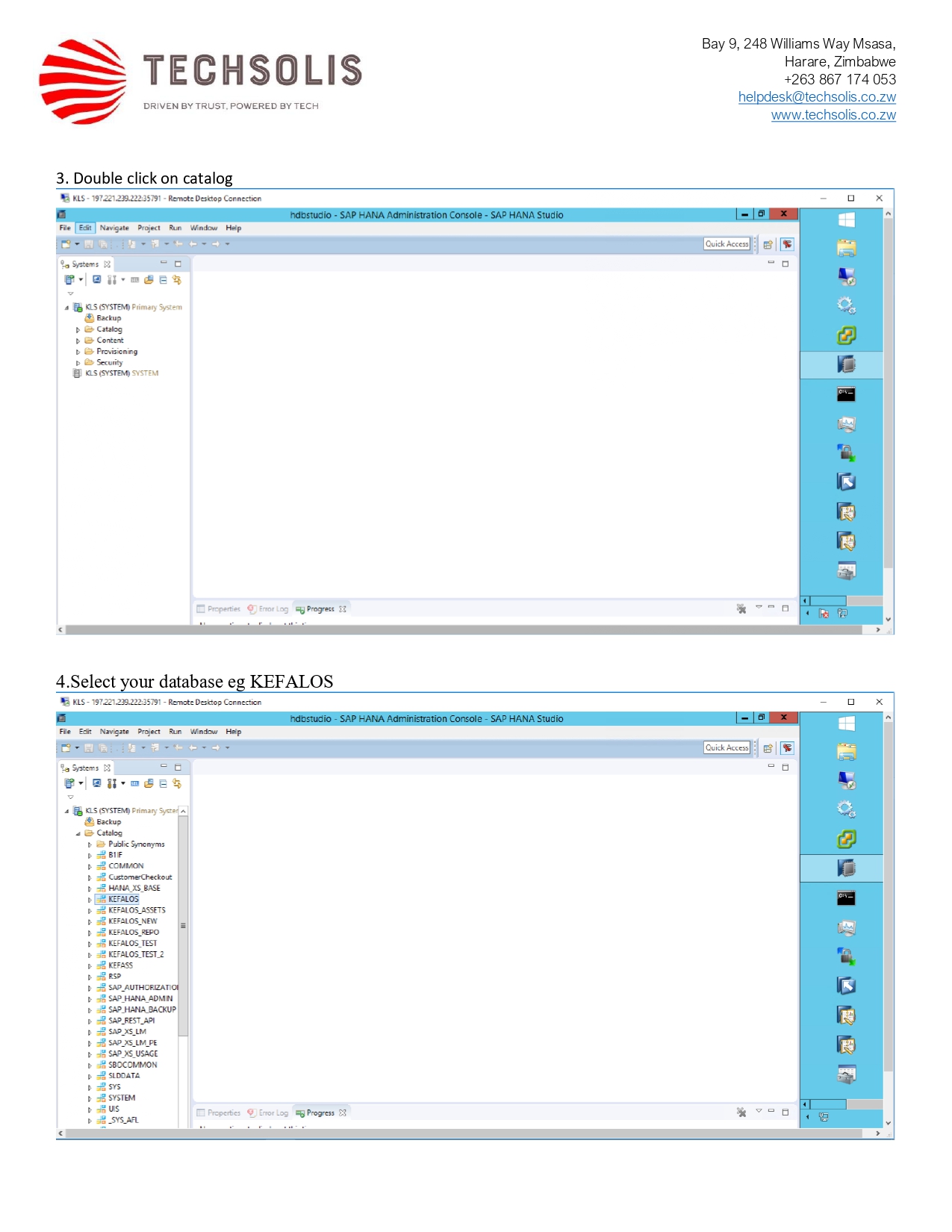The image size is (952, 1232).
Task: Click command prompt icon in step 4 desktop sidebar
Action: coord(846,898)
